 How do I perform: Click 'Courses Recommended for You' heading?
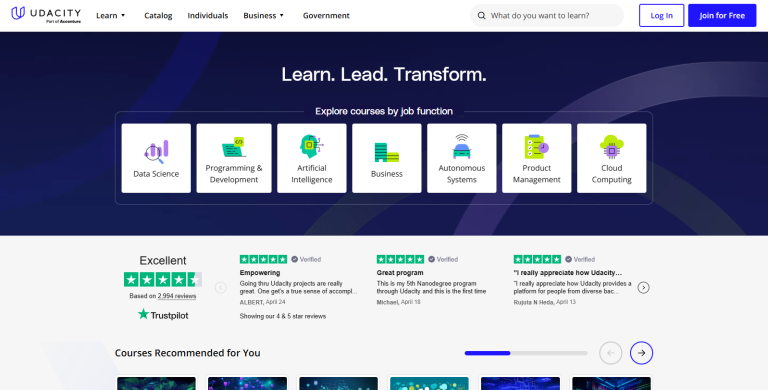point(188,353)
